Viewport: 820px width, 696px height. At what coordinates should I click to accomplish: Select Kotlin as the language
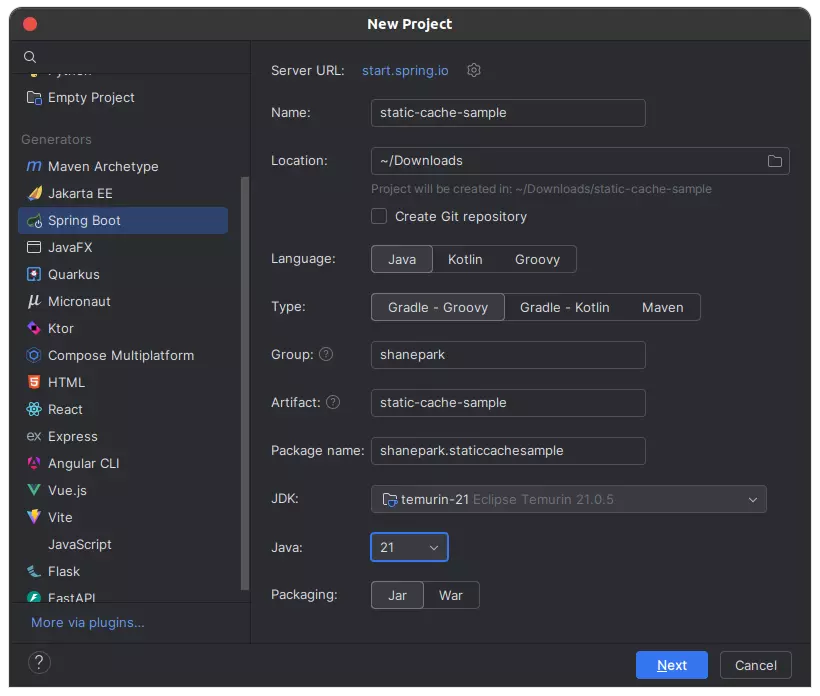coord(465,259)
